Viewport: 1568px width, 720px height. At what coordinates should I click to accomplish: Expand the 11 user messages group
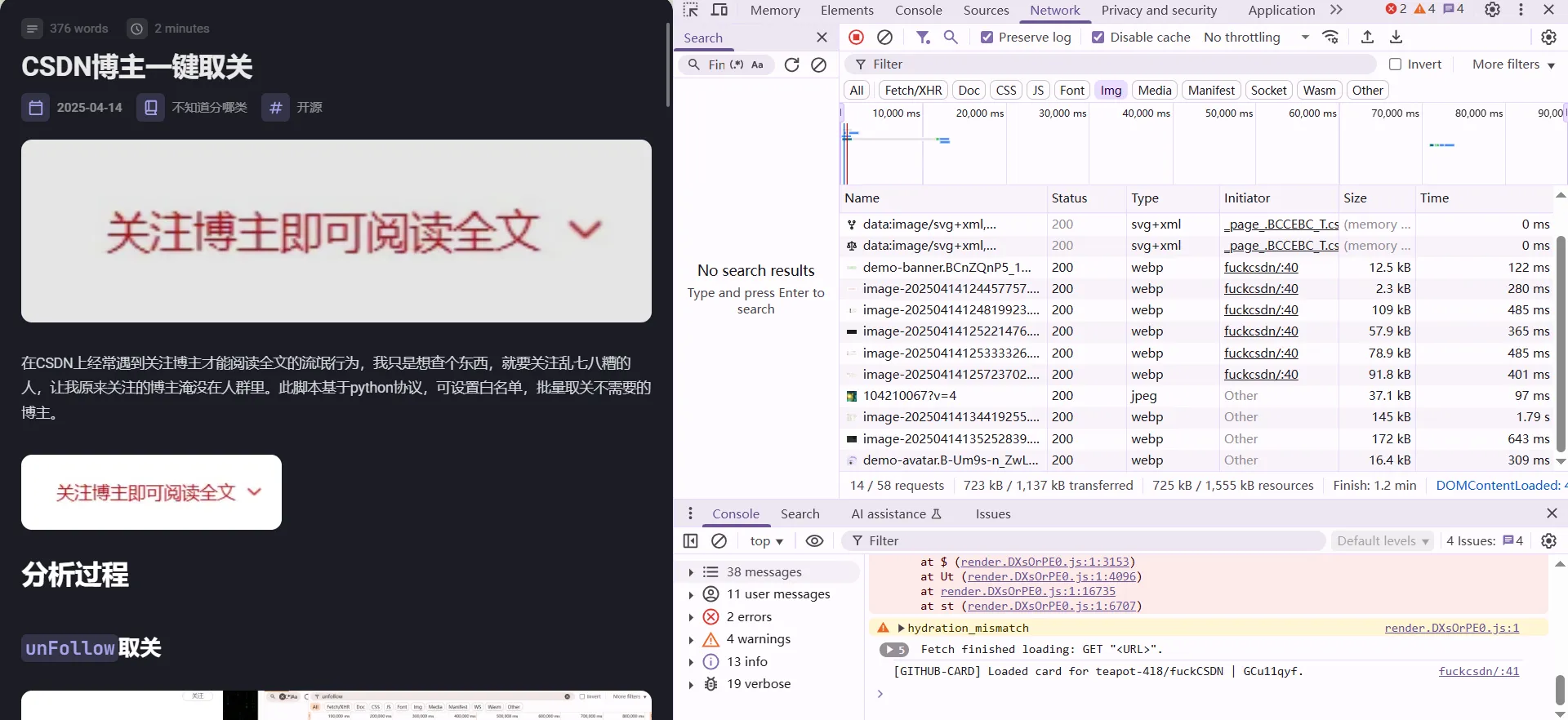(x=691, y=594)
